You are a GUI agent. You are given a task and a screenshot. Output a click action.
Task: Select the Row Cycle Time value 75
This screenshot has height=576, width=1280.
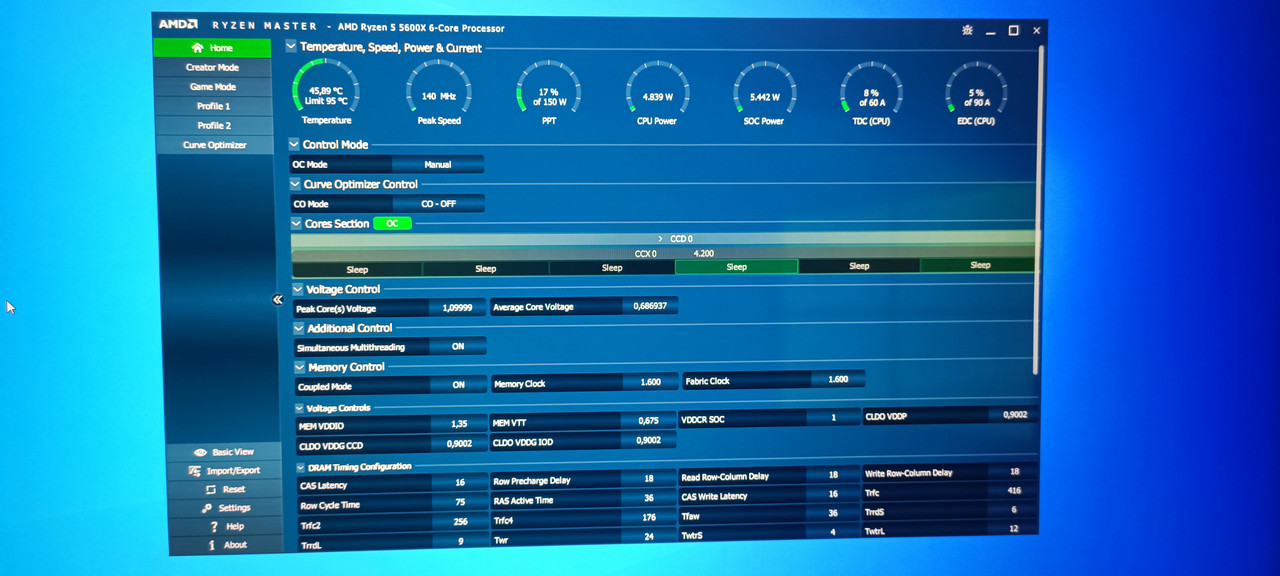point(460,503)
